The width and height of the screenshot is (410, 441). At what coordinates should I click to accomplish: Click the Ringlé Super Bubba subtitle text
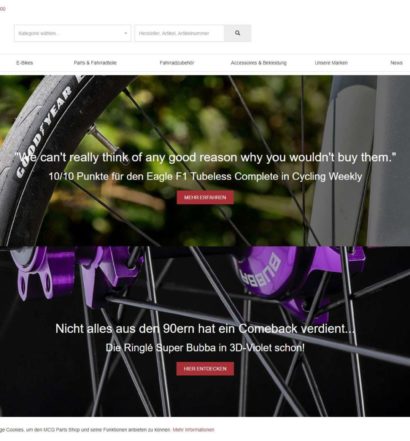[205, 348]
